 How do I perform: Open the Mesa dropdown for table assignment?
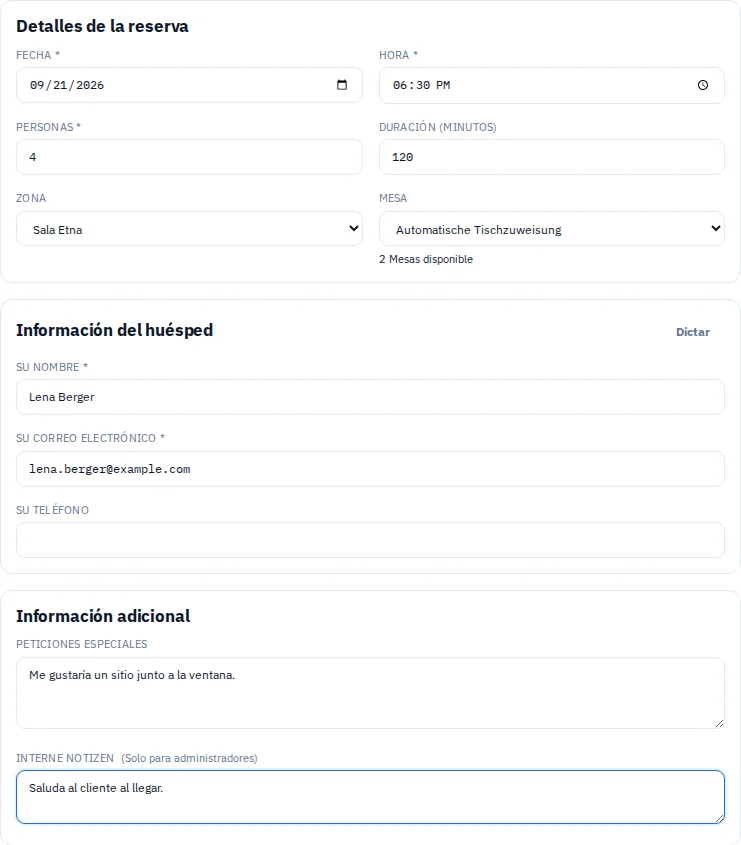click(552, 228)
